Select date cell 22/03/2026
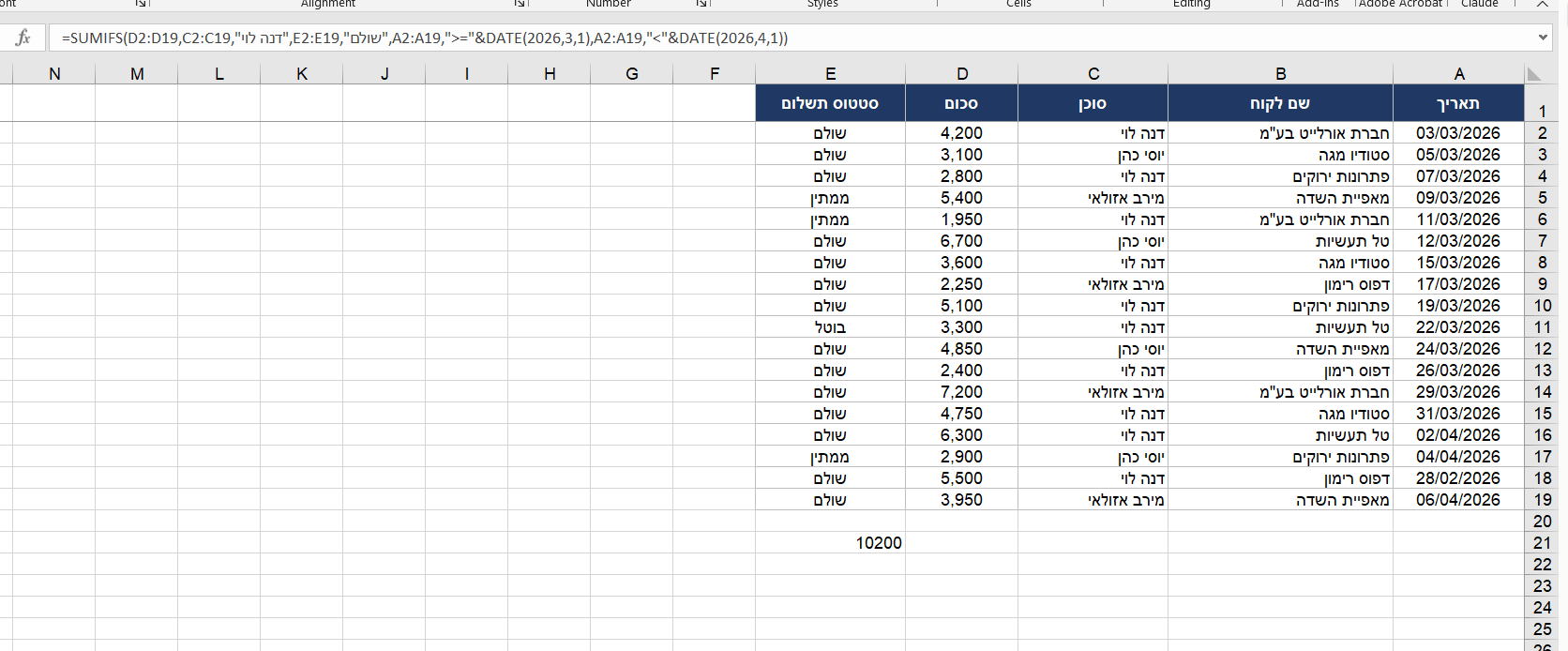The height and width of the screenshot is (651, 1568). (x=1459, y=327)
